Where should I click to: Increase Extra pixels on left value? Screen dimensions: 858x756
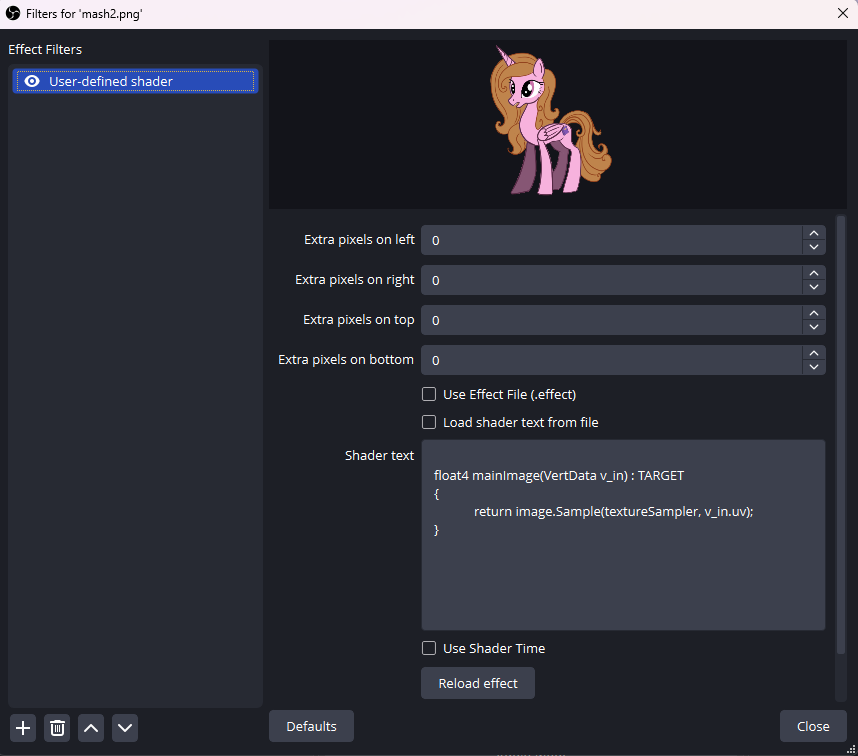tap(814, 233)
